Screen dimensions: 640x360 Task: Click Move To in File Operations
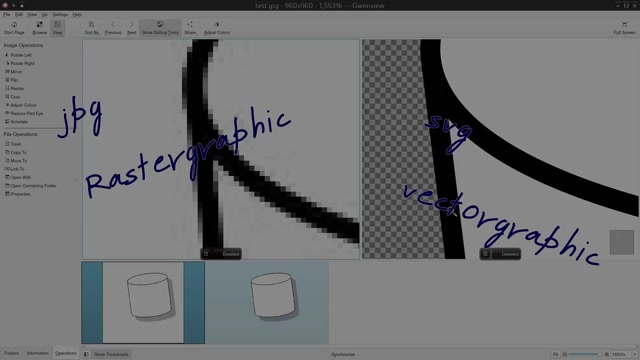(x=16, y=160)
